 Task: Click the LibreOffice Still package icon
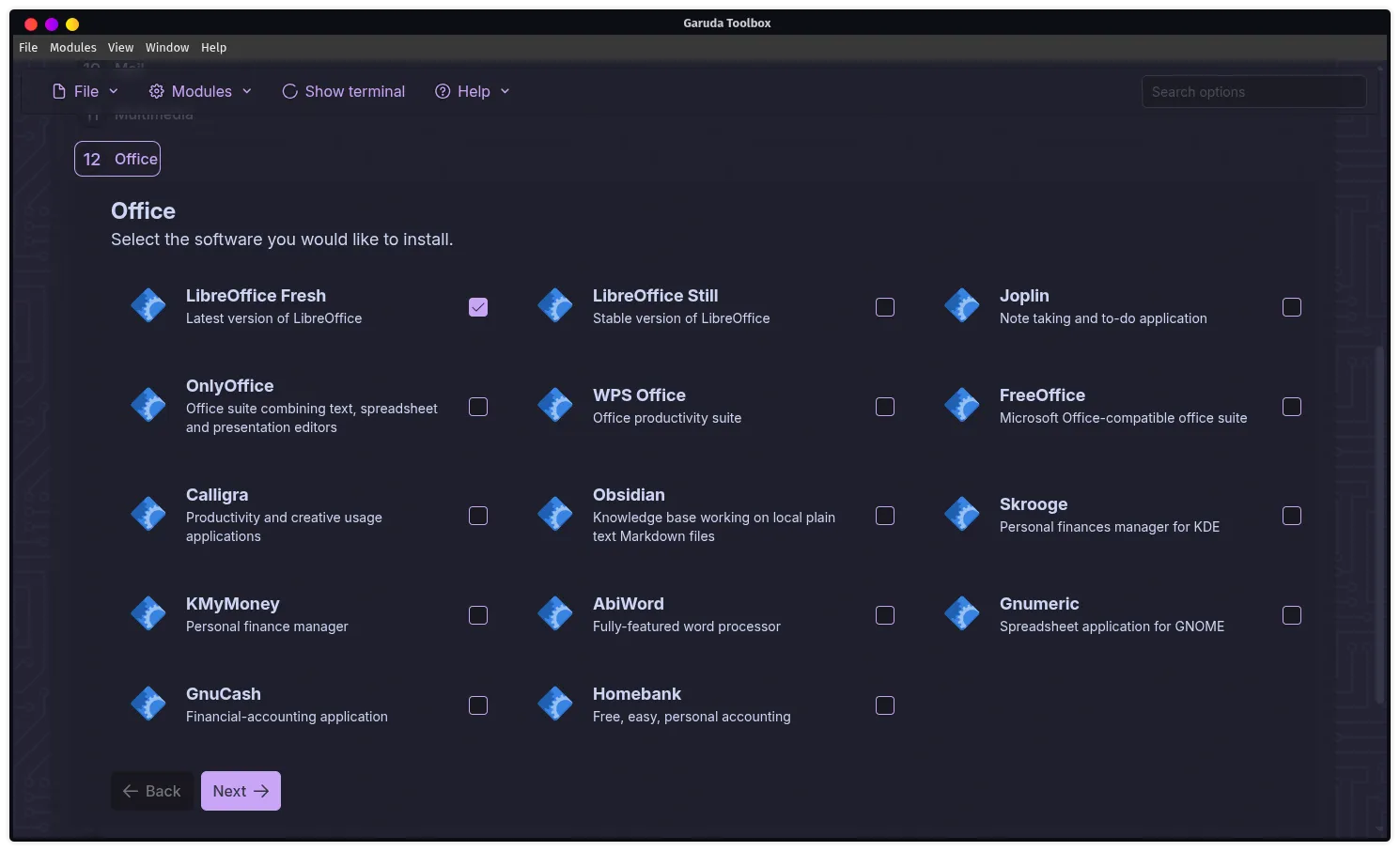tap(555, 305)
